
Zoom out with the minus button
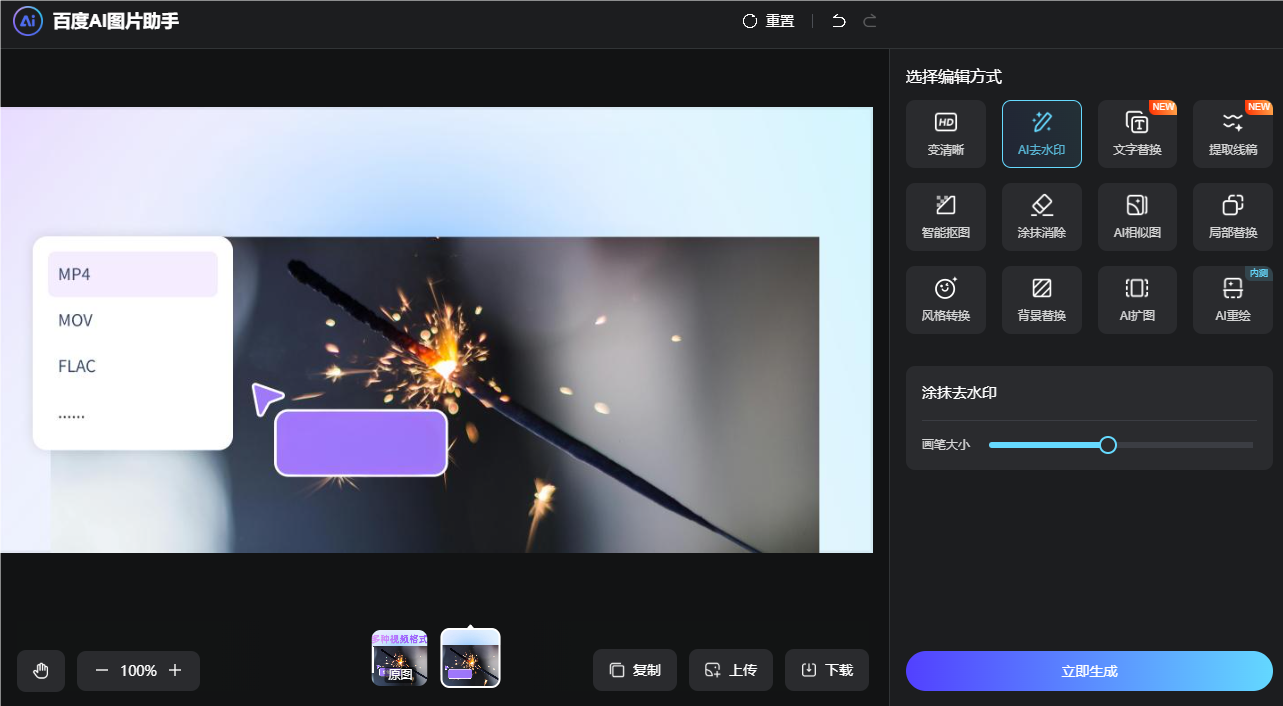101,671
